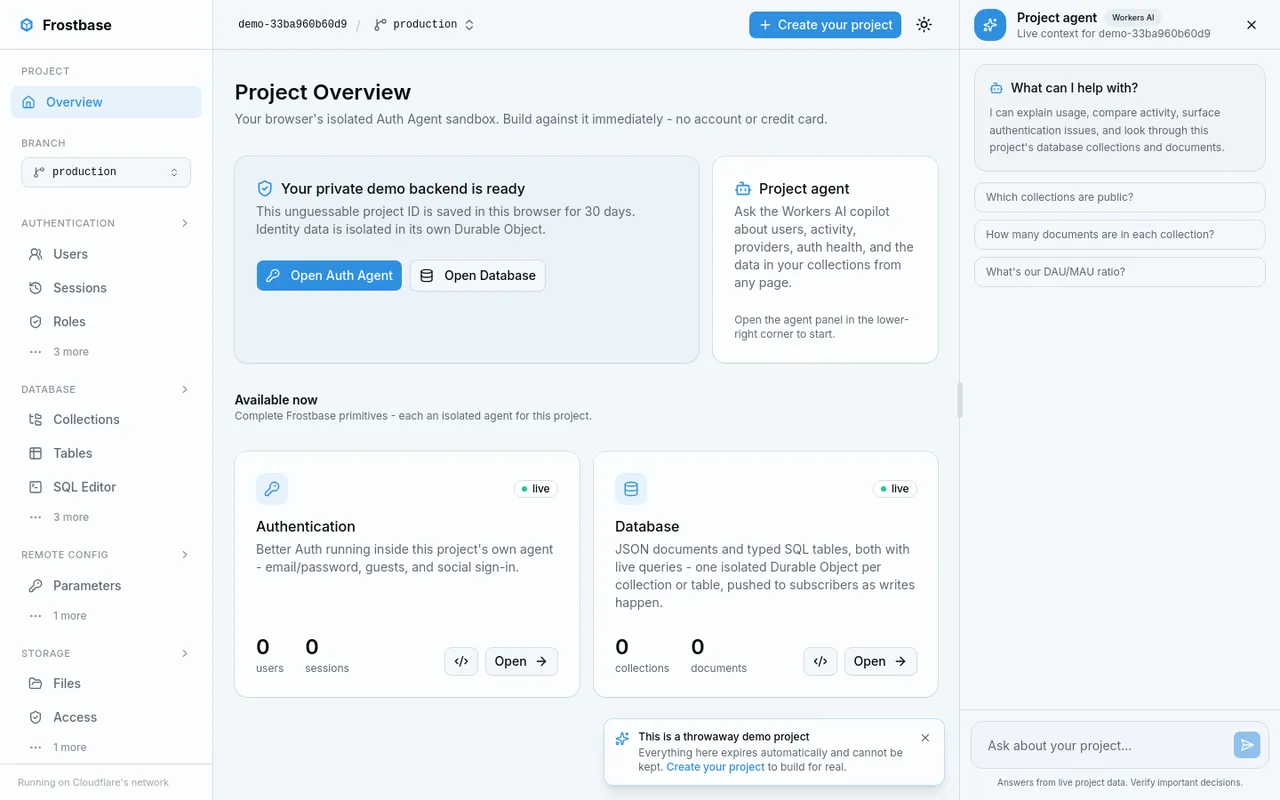Open Collections in the sidebar
This screenshot has width=1280, height=800.
pyautogui.click(x=106, y=419)
